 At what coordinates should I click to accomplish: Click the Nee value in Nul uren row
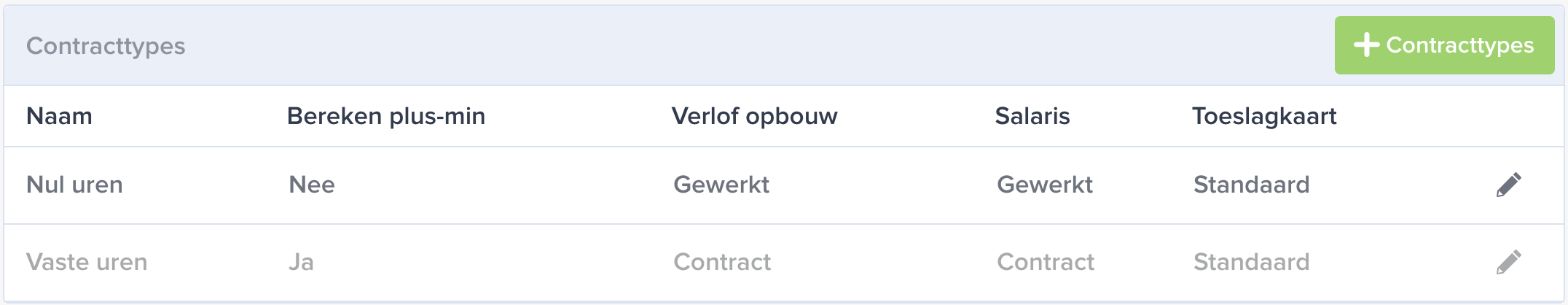(x=312, y=185)
